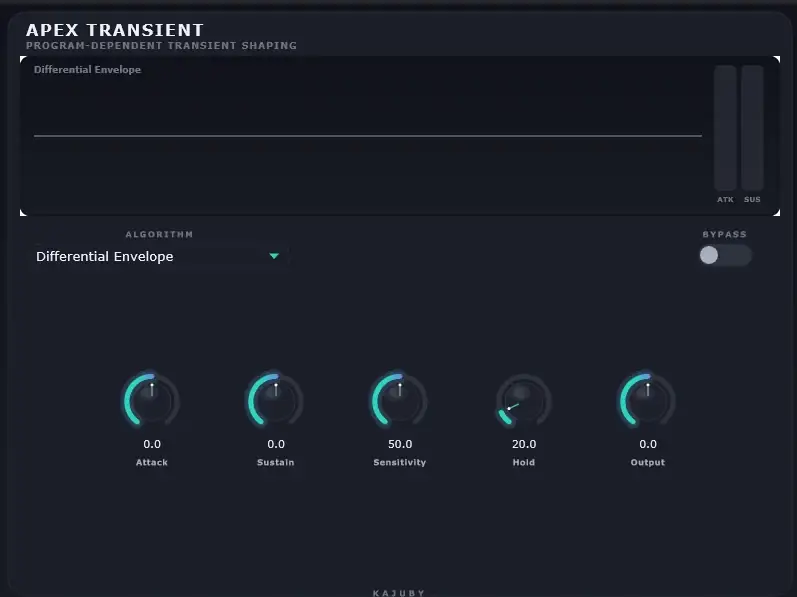The width and height of the screenshot is (797, 597).
Task: Click the Output knob
Action: (x=648, y=400)
